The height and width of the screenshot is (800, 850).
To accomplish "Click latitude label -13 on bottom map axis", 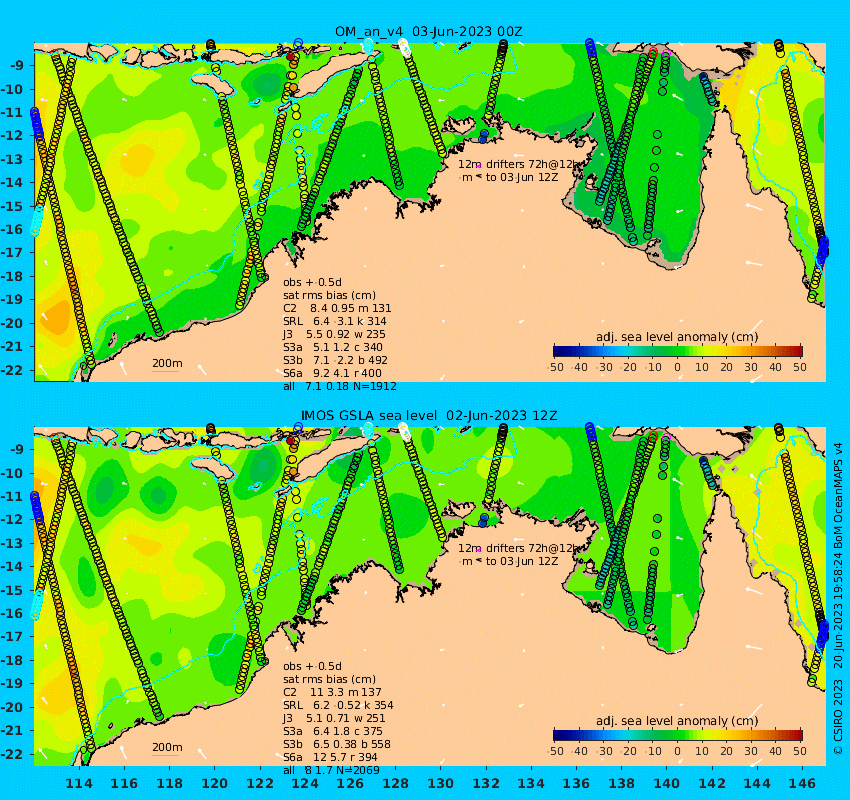I will pyautogui.click(x=11, y=544).
